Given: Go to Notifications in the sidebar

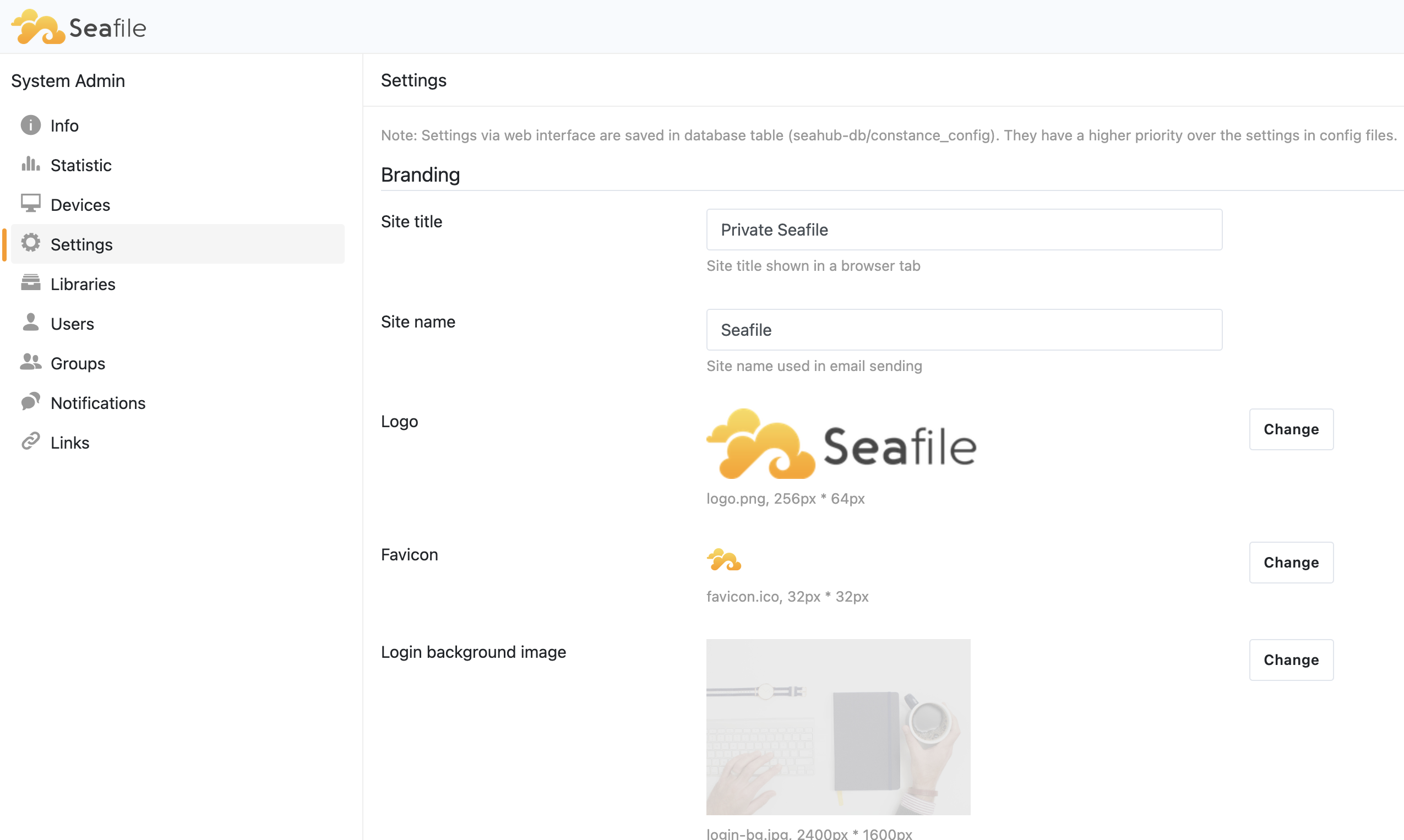Looking at the screenshot, I should coord(178,402).
